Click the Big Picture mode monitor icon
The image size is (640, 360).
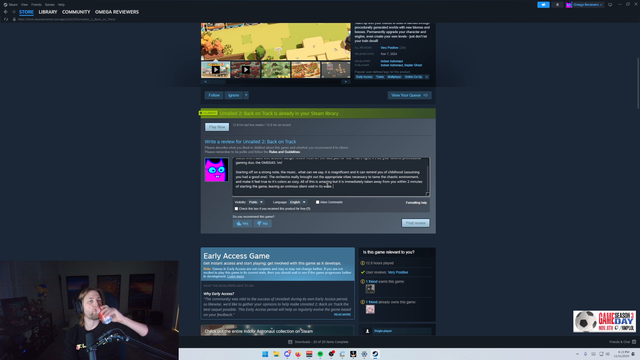tap(610, 4)
